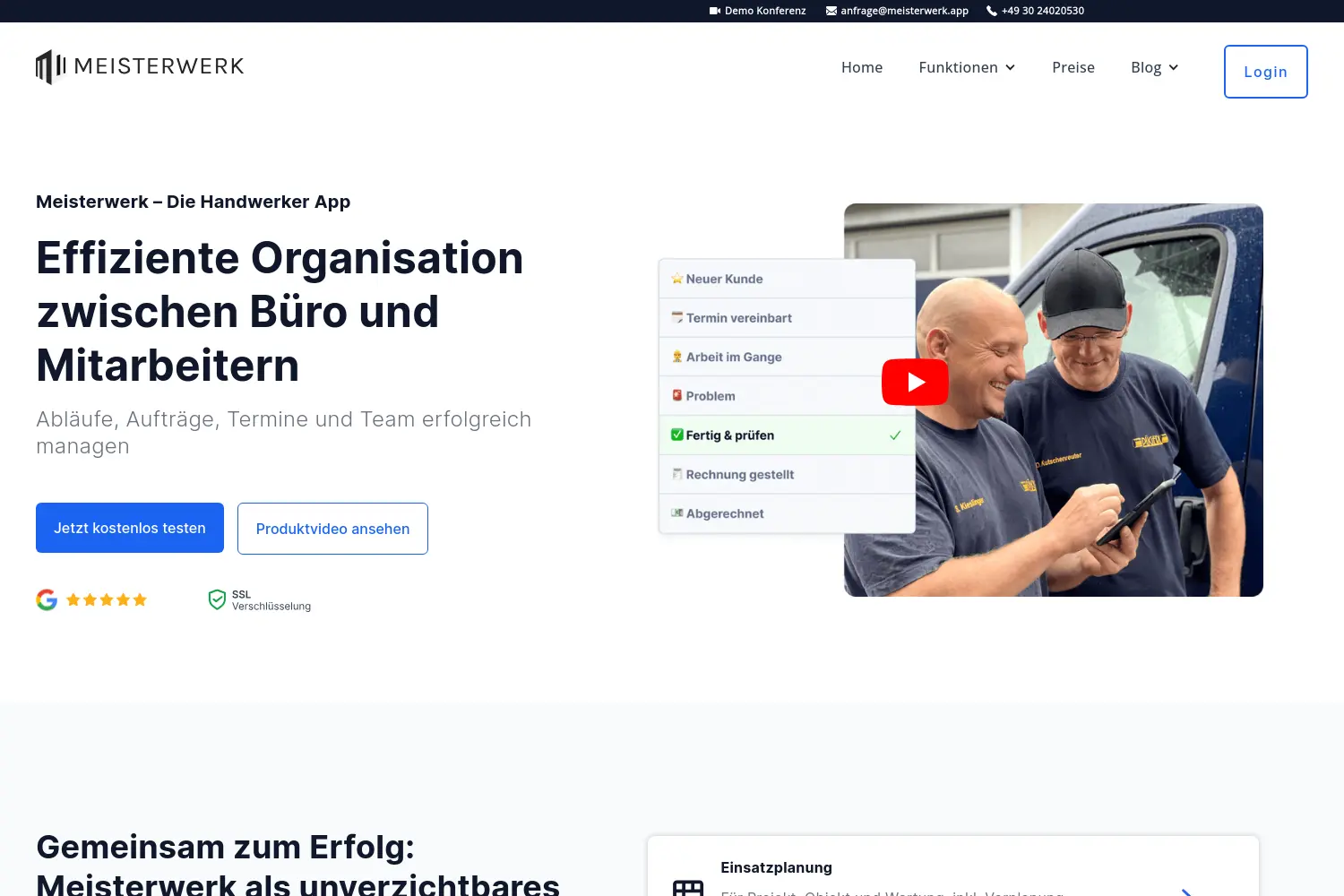Image resolution: width=1344 pixels, height=896 pixels.
Task: Click the calendar icon beside Termin vereinbart
Action: [x=677, y=317]
